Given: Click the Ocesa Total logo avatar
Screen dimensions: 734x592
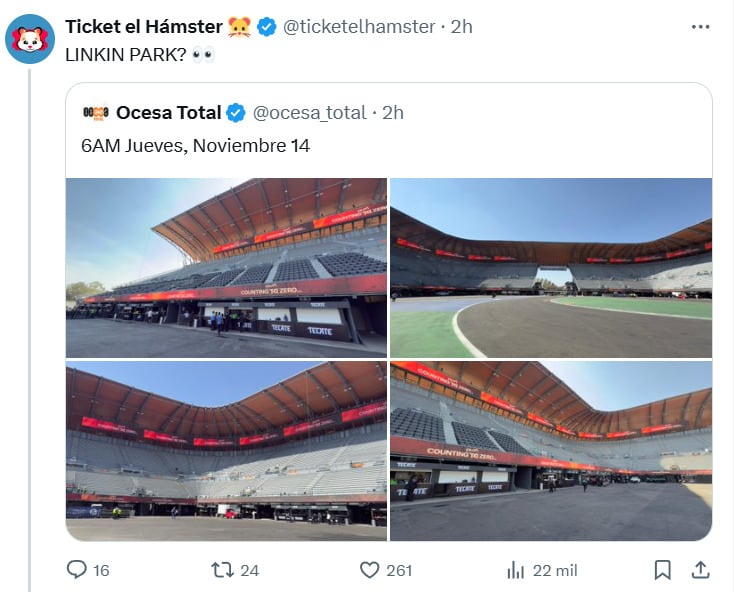Looking at the screenshot, I should [95, 112].
